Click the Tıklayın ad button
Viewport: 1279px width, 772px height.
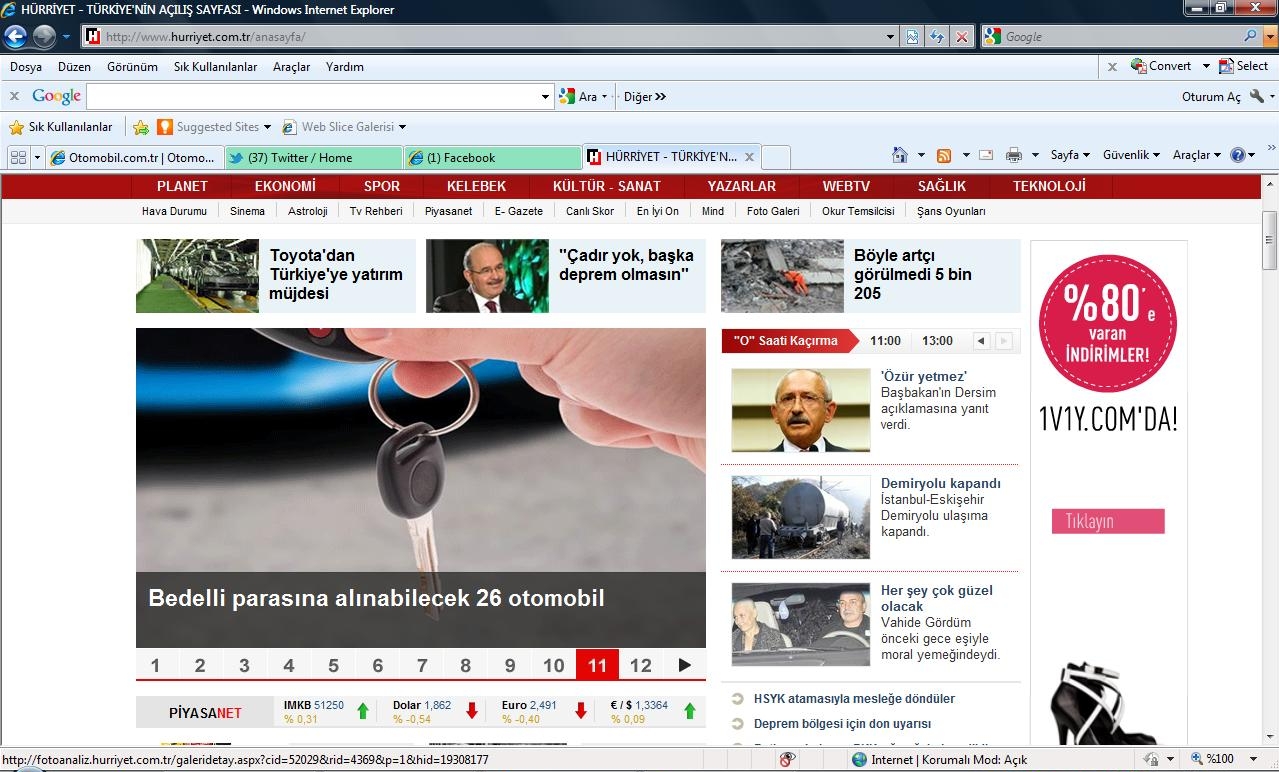(x=1108, y=521)
